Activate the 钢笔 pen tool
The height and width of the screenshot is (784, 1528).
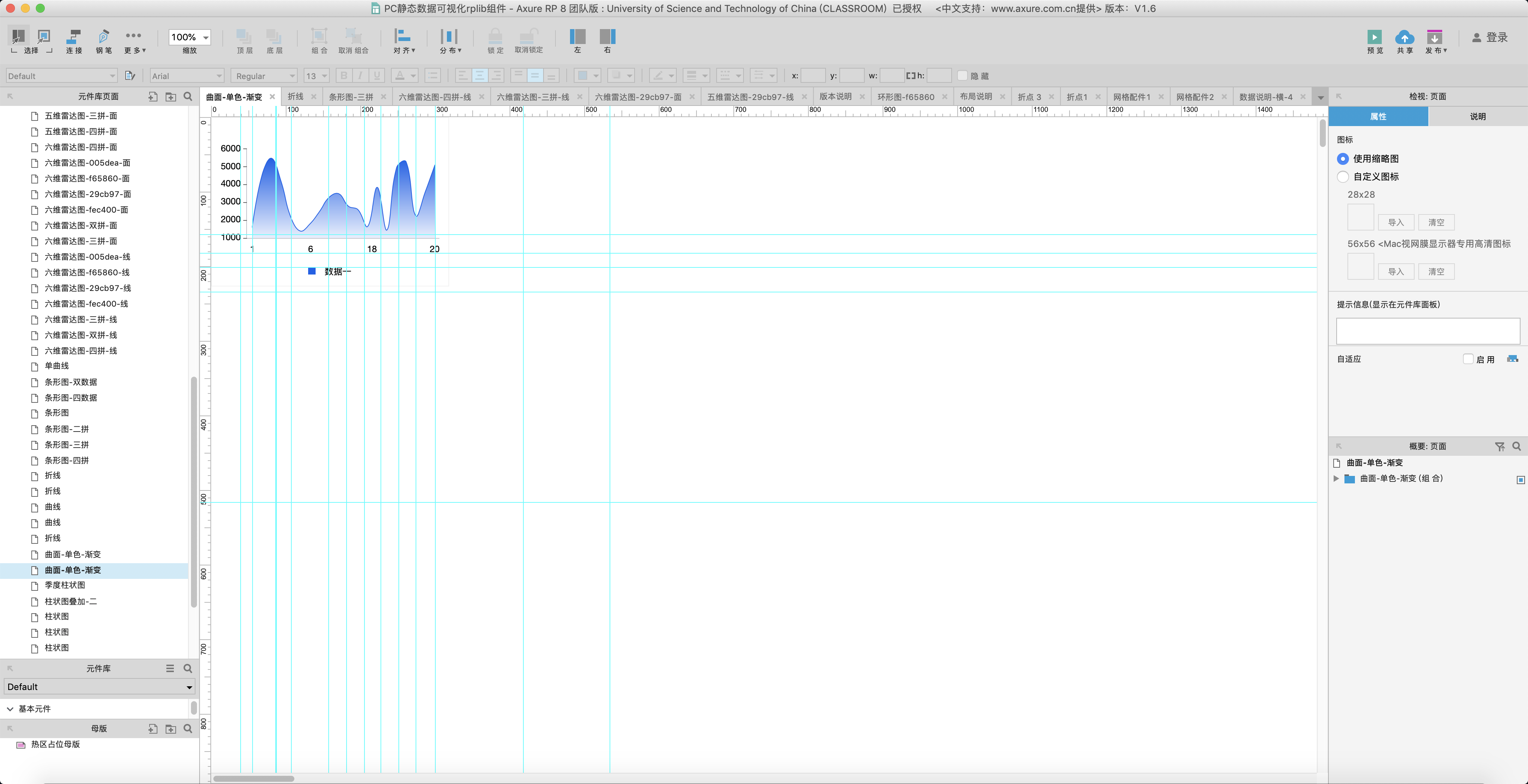[x=104, y=41]
